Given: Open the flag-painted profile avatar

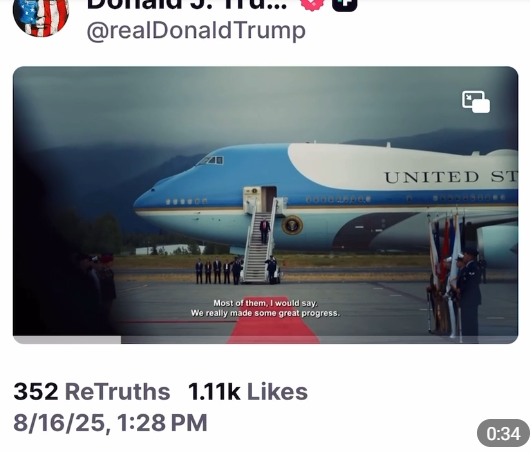Looking at the screenshot, I should pyautogui.click(x=41, y=15).
